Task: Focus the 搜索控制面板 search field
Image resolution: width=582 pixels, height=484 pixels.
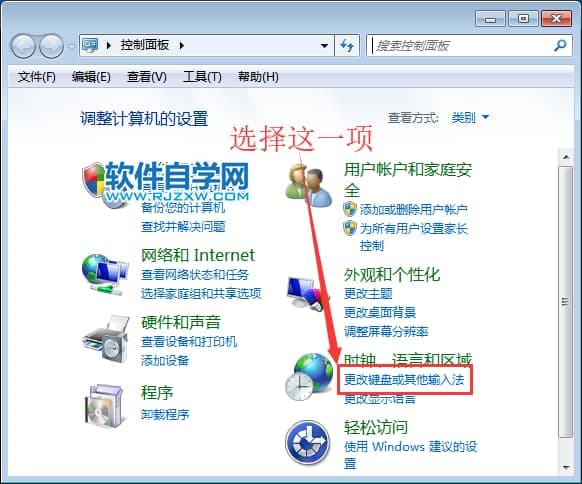Action: click(x=462, y=46)
